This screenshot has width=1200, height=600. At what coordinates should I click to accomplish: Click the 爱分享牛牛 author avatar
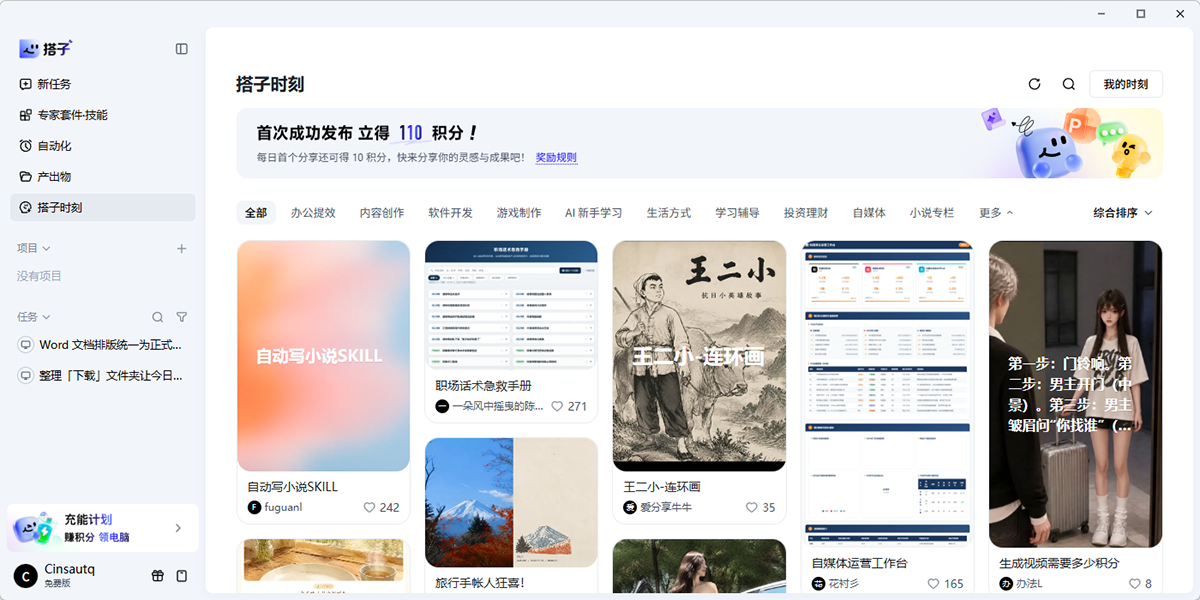pos(630,507)
